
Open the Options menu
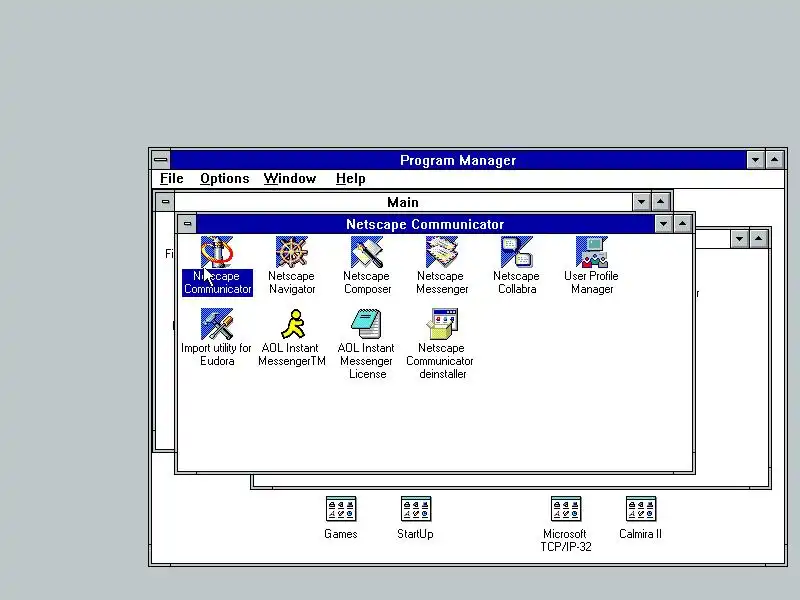point(224,179)
